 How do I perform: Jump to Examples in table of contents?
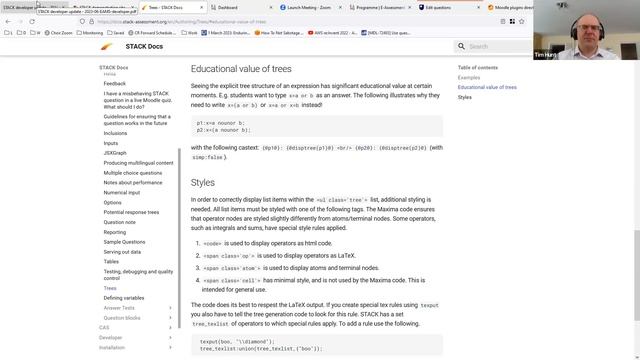click(x=469, y=78)
